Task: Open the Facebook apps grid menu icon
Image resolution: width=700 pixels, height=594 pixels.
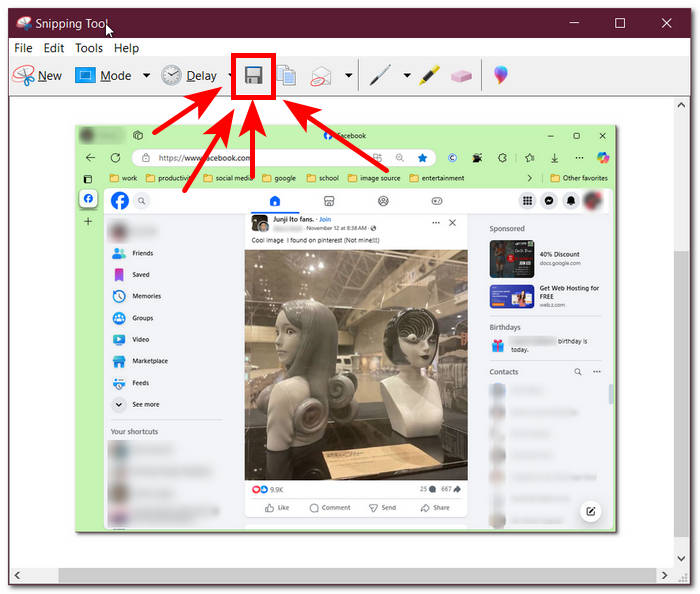Action: (527, 201)
